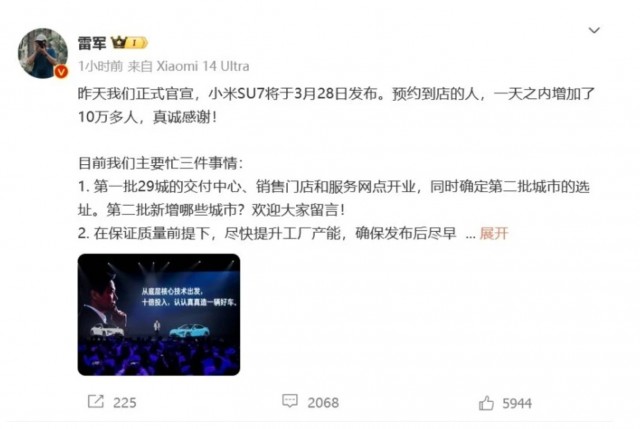Open the post options chevron menu
Image resolution: width=640 pixels, height=429 pixels.
coord(594,30)
